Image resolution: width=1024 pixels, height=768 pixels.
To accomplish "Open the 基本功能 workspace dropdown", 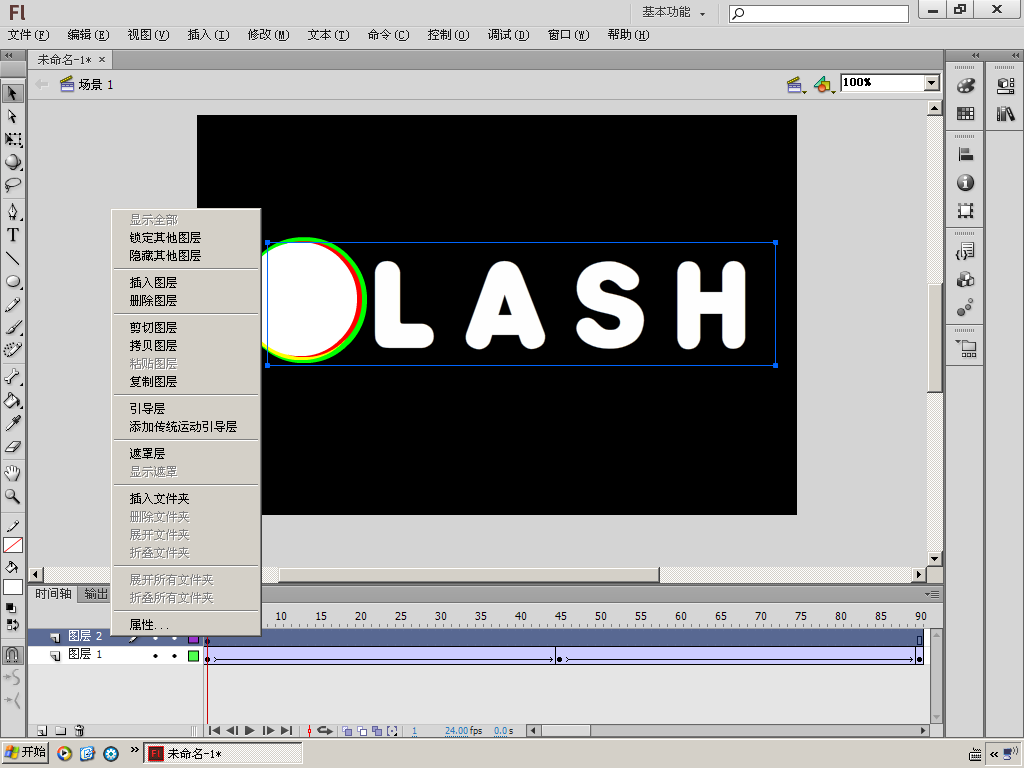I will 673,12.
